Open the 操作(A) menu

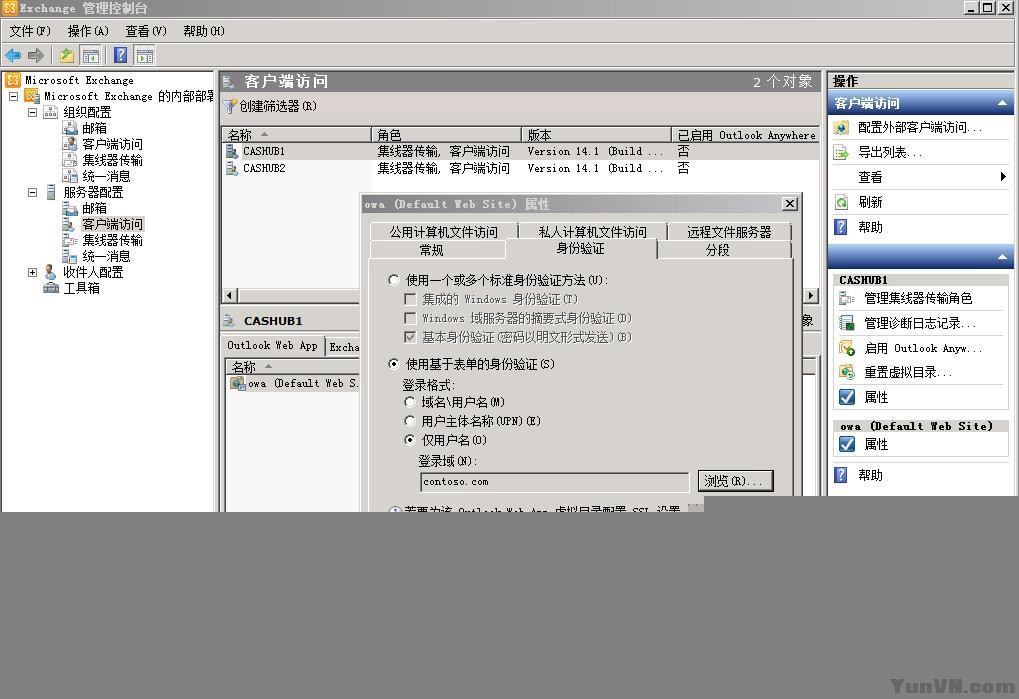(x=88, y=31)
